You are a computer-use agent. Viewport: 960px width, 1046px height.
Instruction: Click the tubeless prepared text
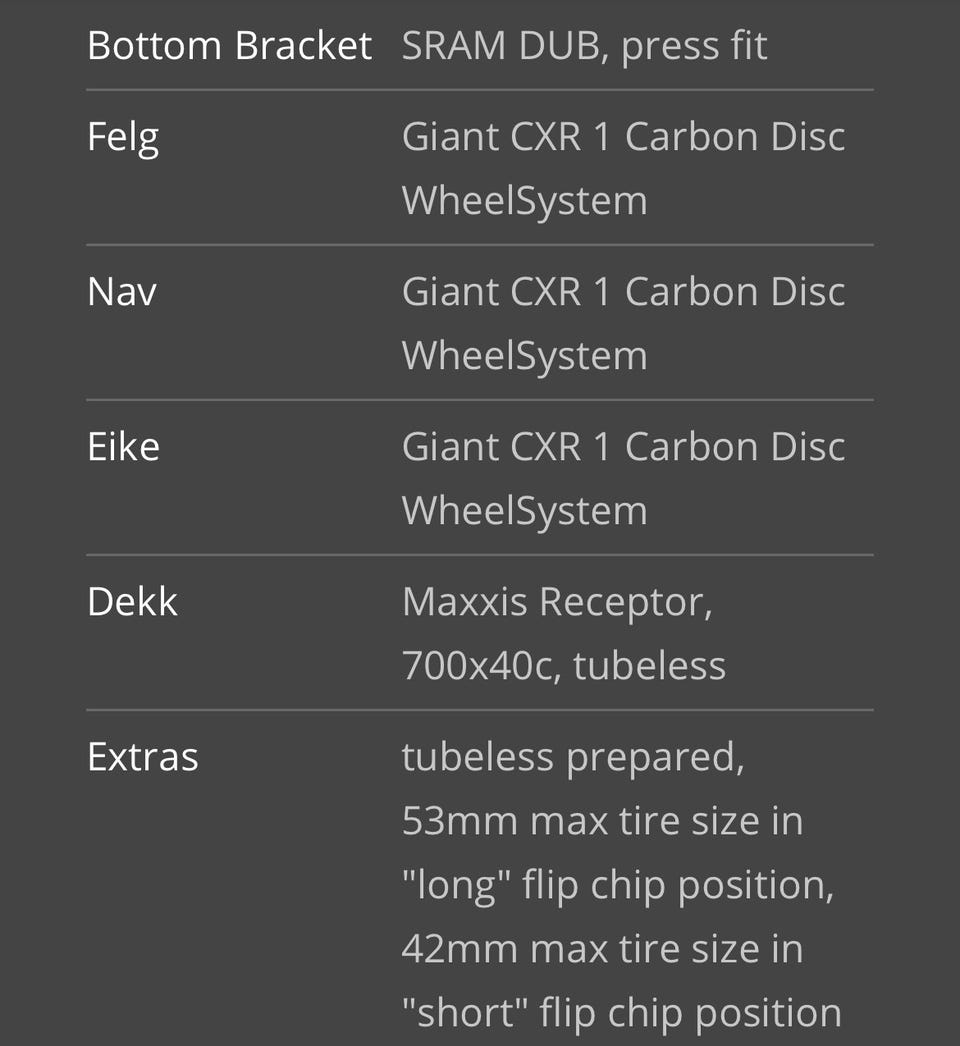click(573, 758)
